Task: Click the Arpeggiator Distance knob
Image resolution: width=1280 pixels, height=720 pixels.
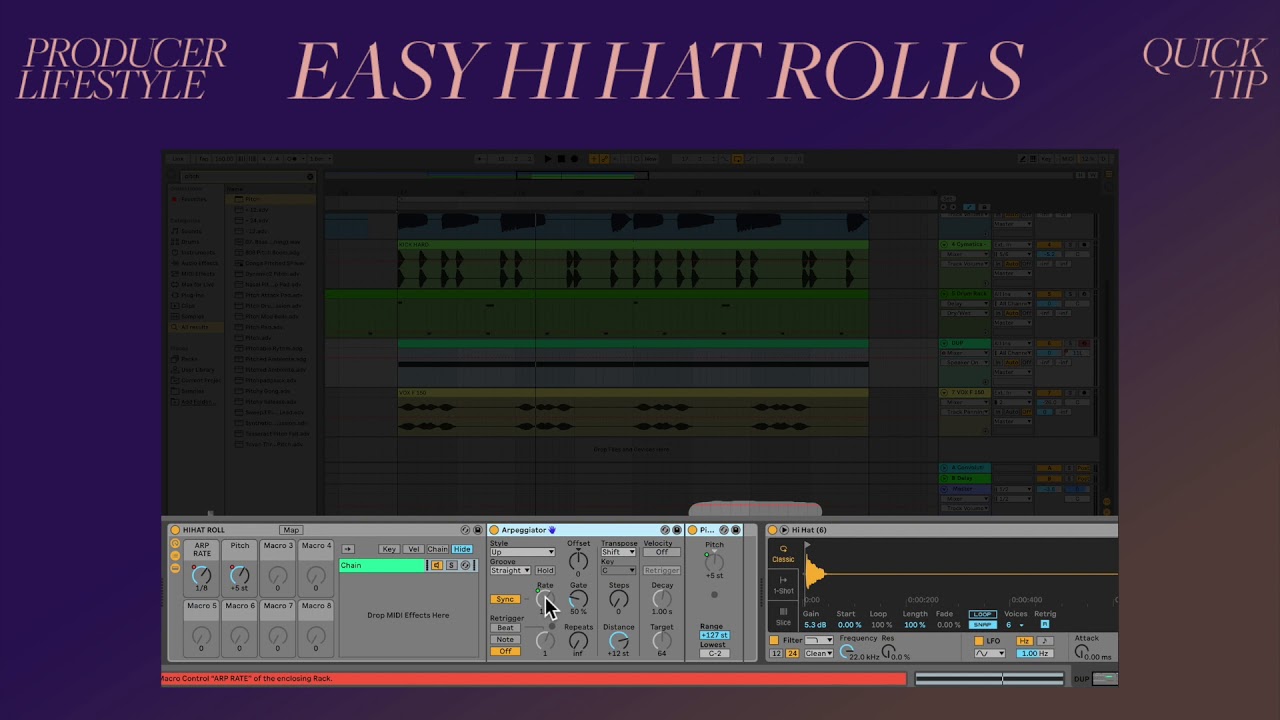Action: tap(618, 641)
